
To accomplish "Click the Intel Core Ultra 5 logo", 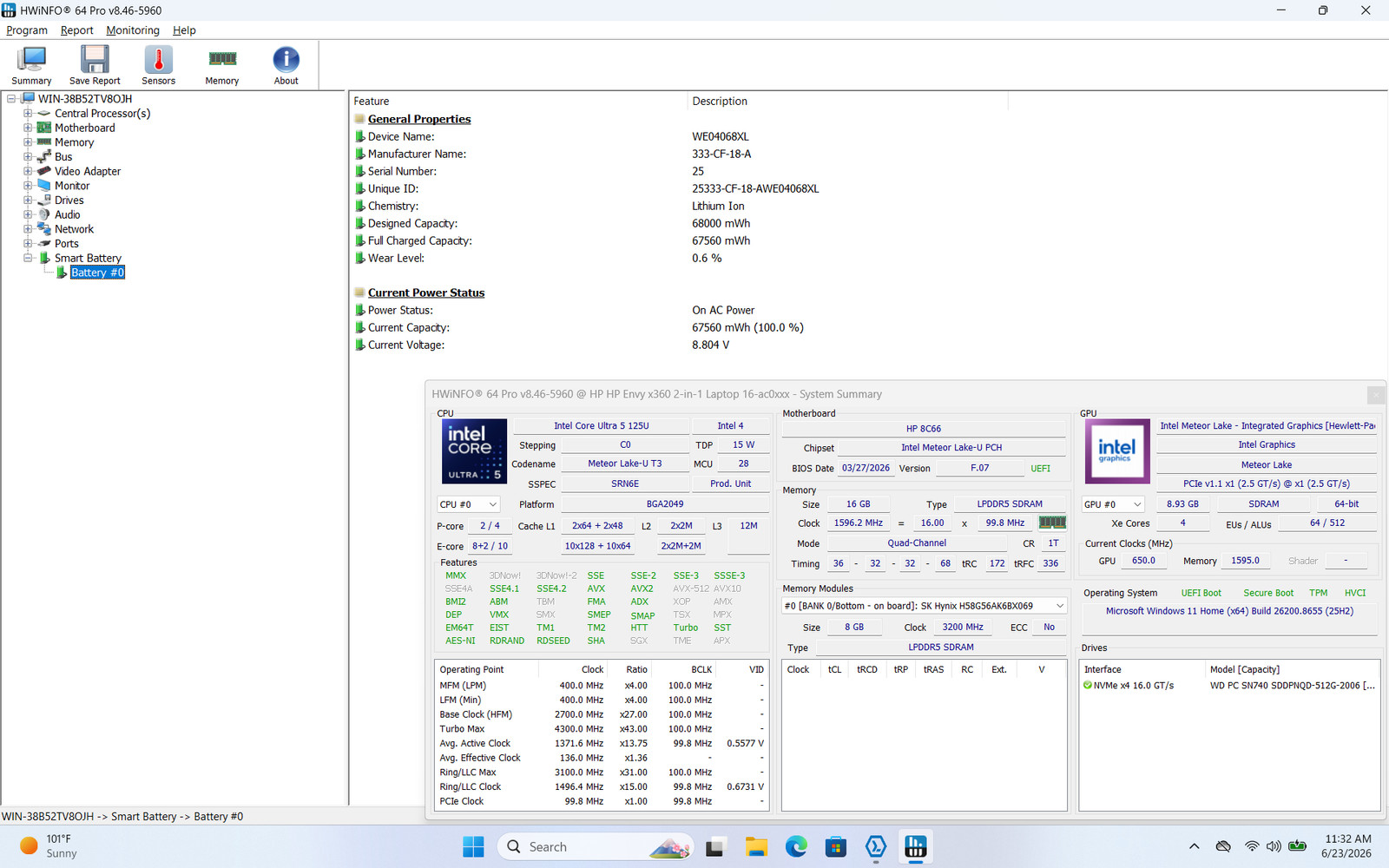I will 474,451.
